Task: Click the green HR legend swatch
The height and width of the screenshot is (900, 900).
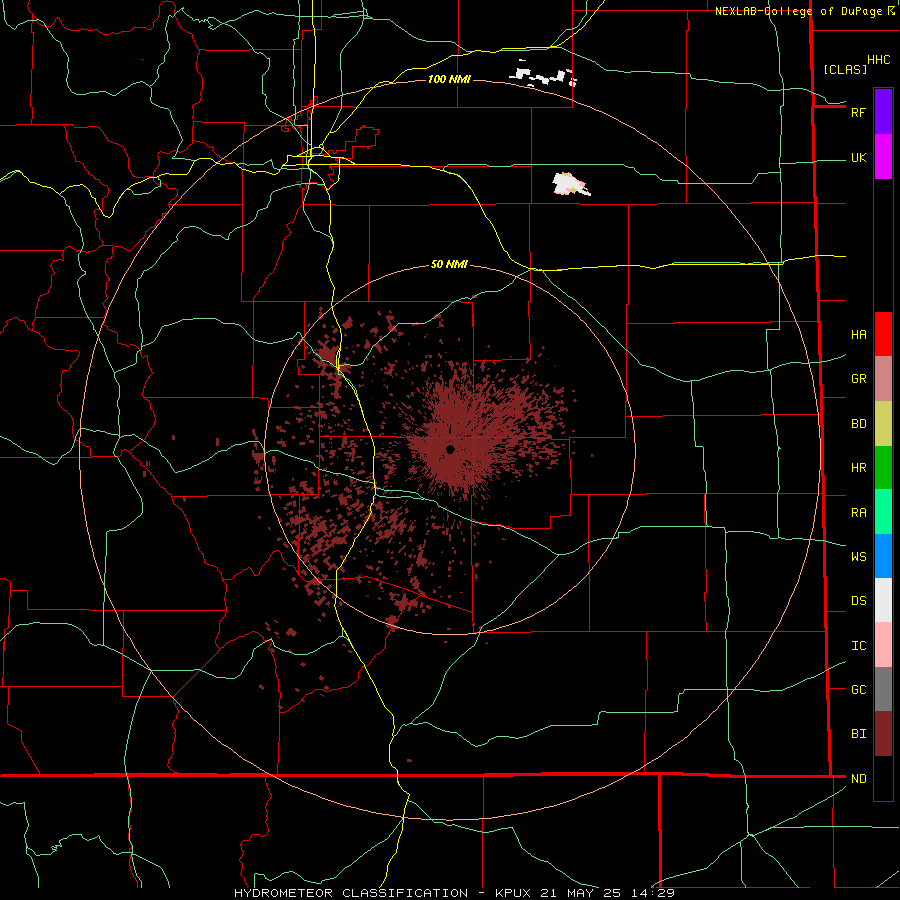Action: [x=883, y=468]
